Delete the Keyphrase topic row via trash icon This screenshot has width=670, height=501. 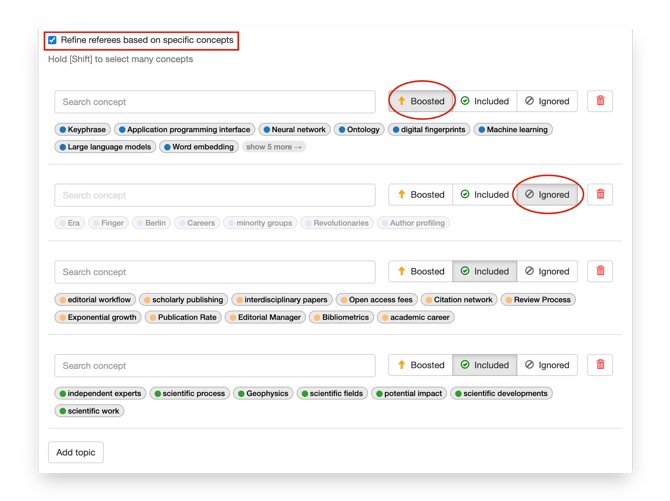pyautogui.click(x=600, y=101)
